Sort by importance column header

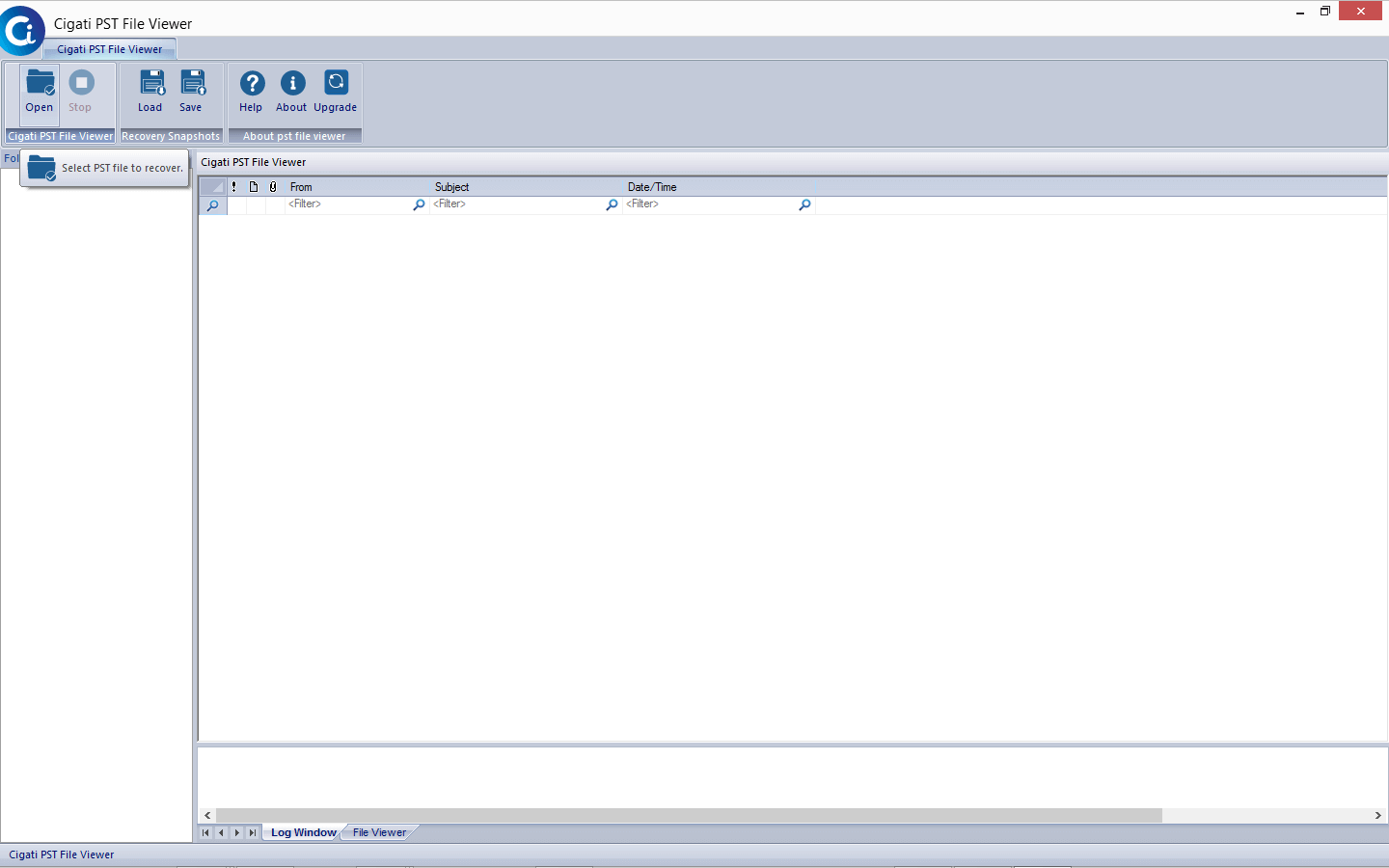(x=234, y=187)
